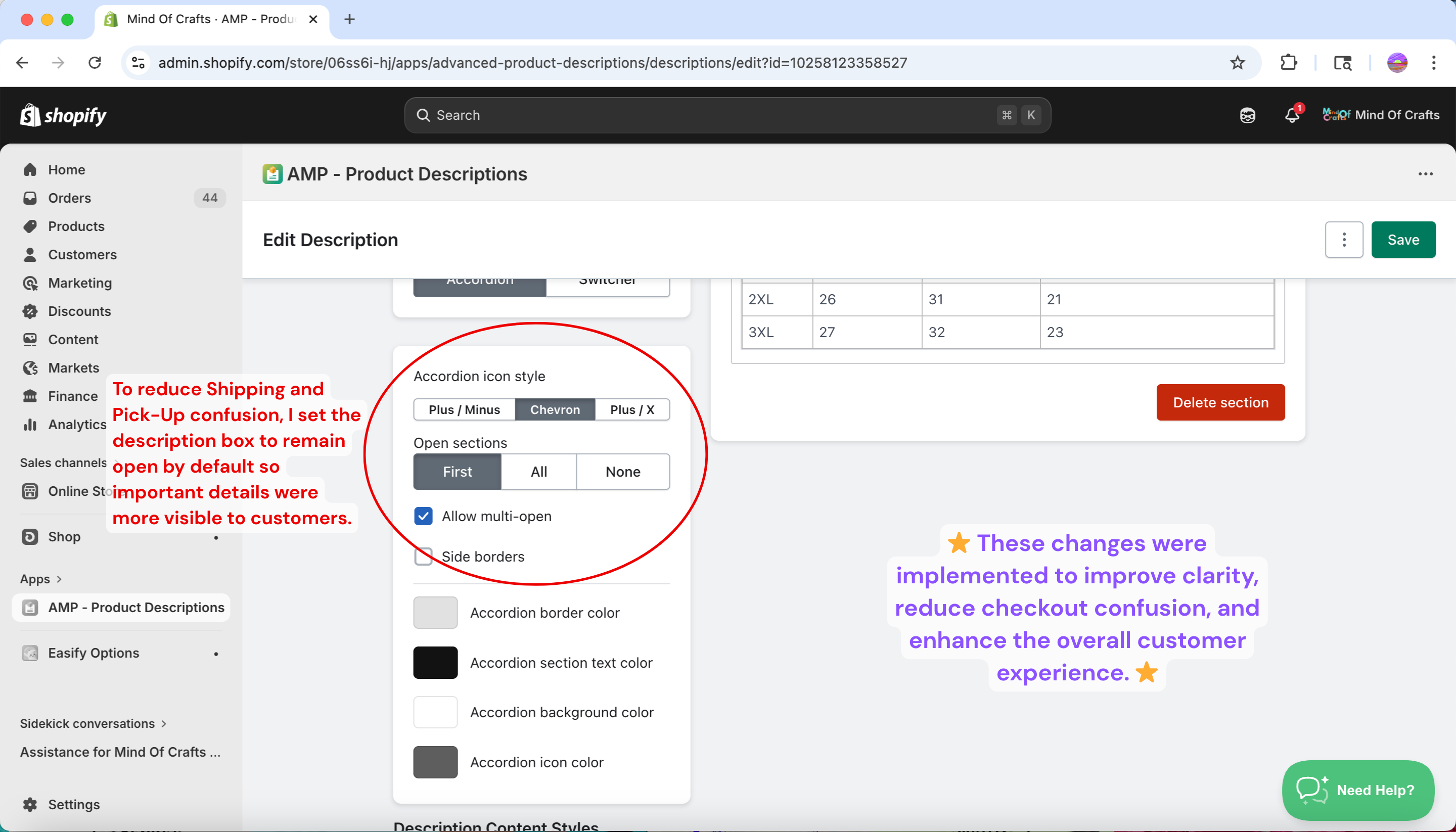This screenshot has height=832, width=1456.
Task: Expand the Apps section chevron
Action: (59, 579)
